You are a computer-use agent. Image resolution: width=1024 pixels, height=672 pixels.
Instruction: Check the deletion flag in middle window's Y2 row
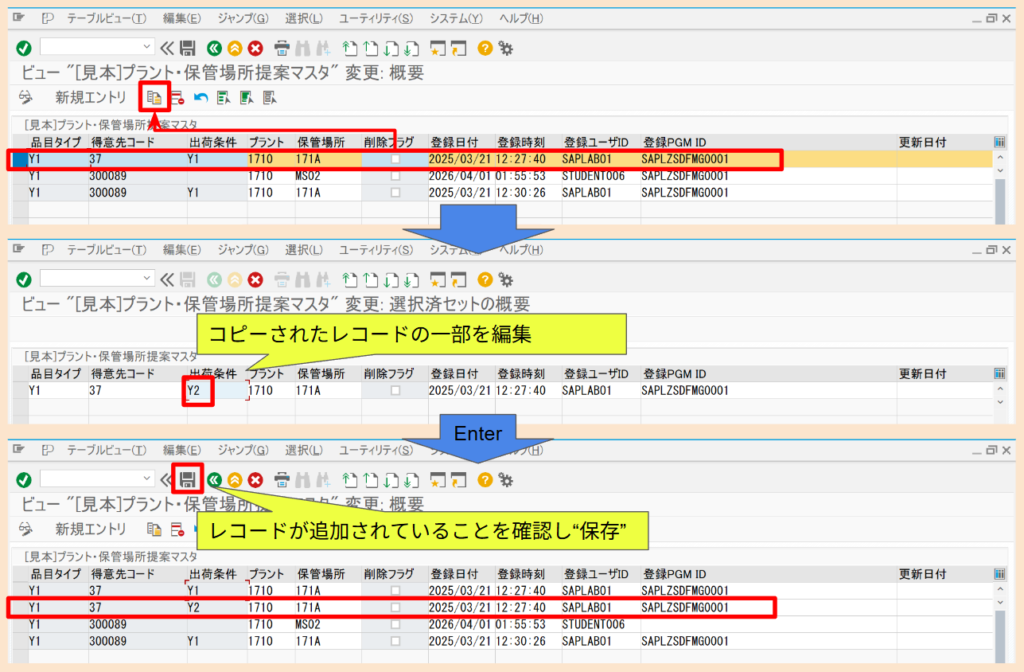click(395, 391)
